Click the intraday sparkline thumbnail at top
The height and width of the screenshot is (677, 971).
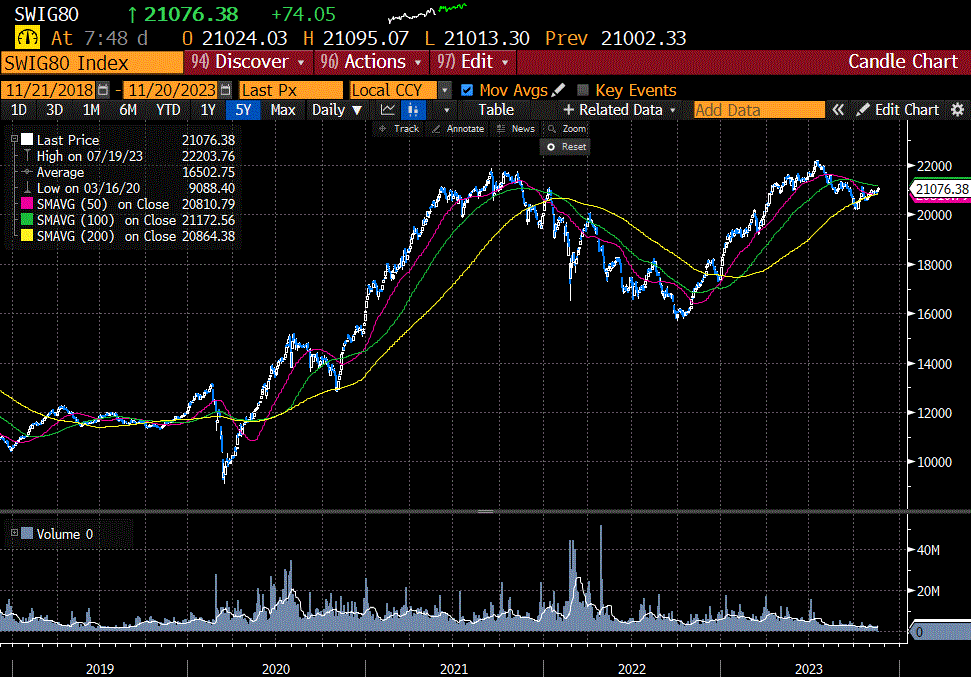pos(427,13)
